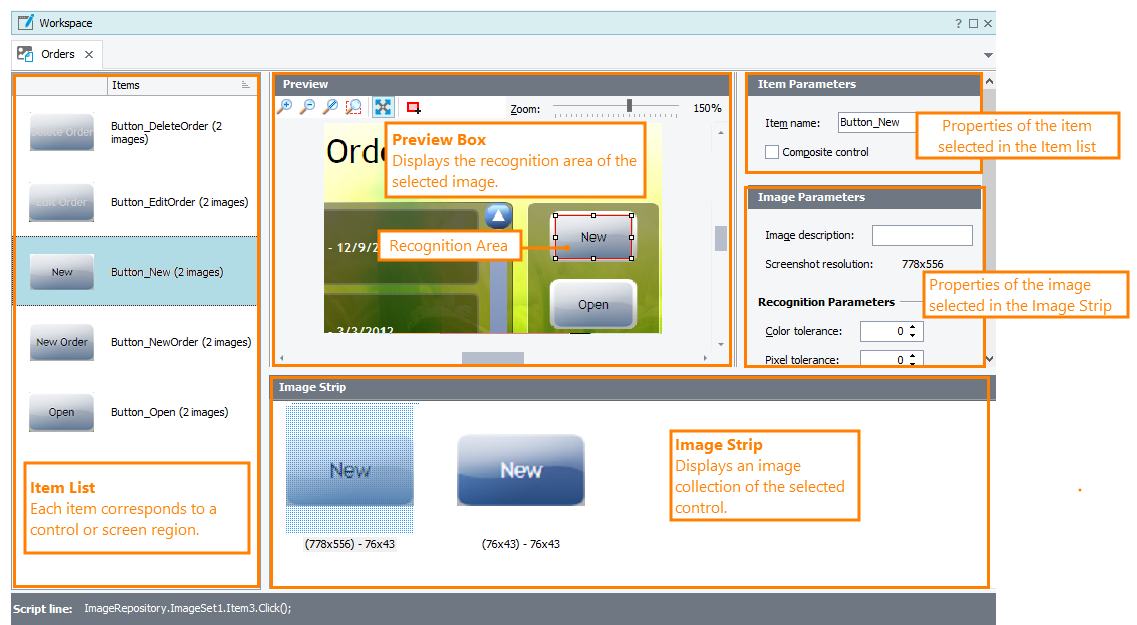Viewport: 1137px width, 625px height.
Task: Enable the fit-to-window preview mode
Action: coord(381,107)
